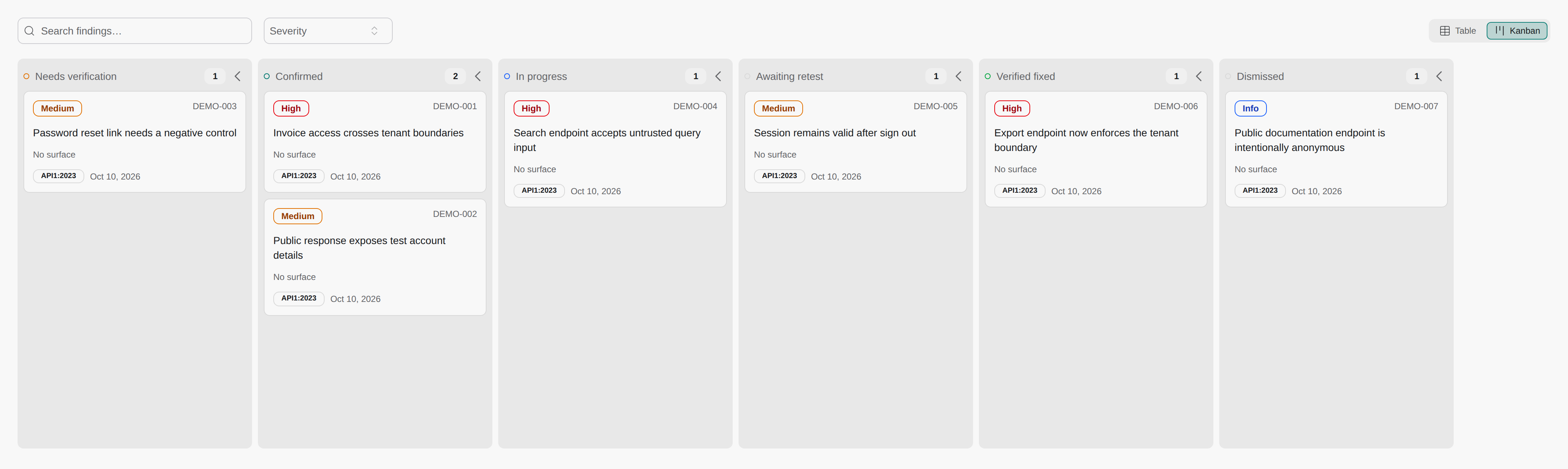Click the Dismissed column title
Image resolution: width=1568 pixels, height=469 pixels.
coord(1260,76)
